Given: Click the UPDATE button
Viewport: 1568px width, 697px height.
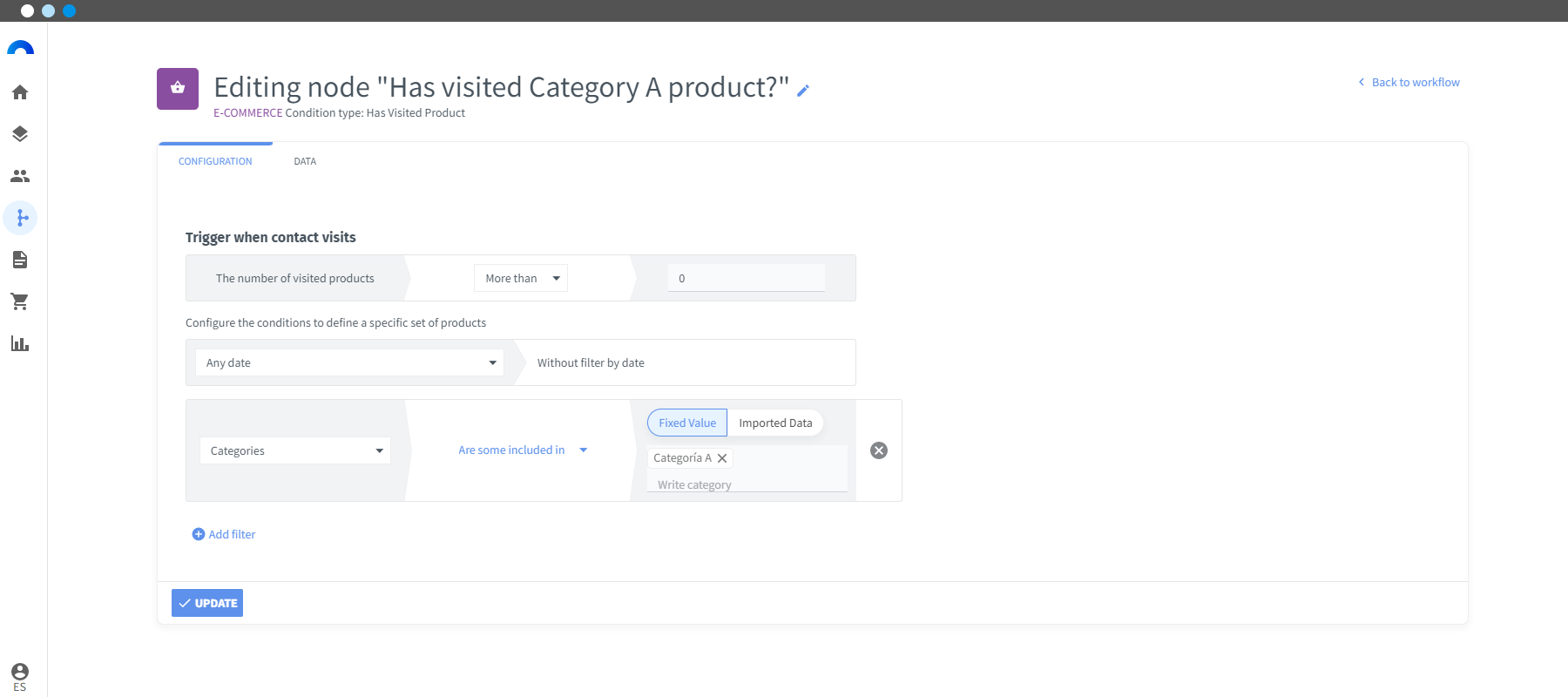Looking at the screenshot, I should (207, 603).
